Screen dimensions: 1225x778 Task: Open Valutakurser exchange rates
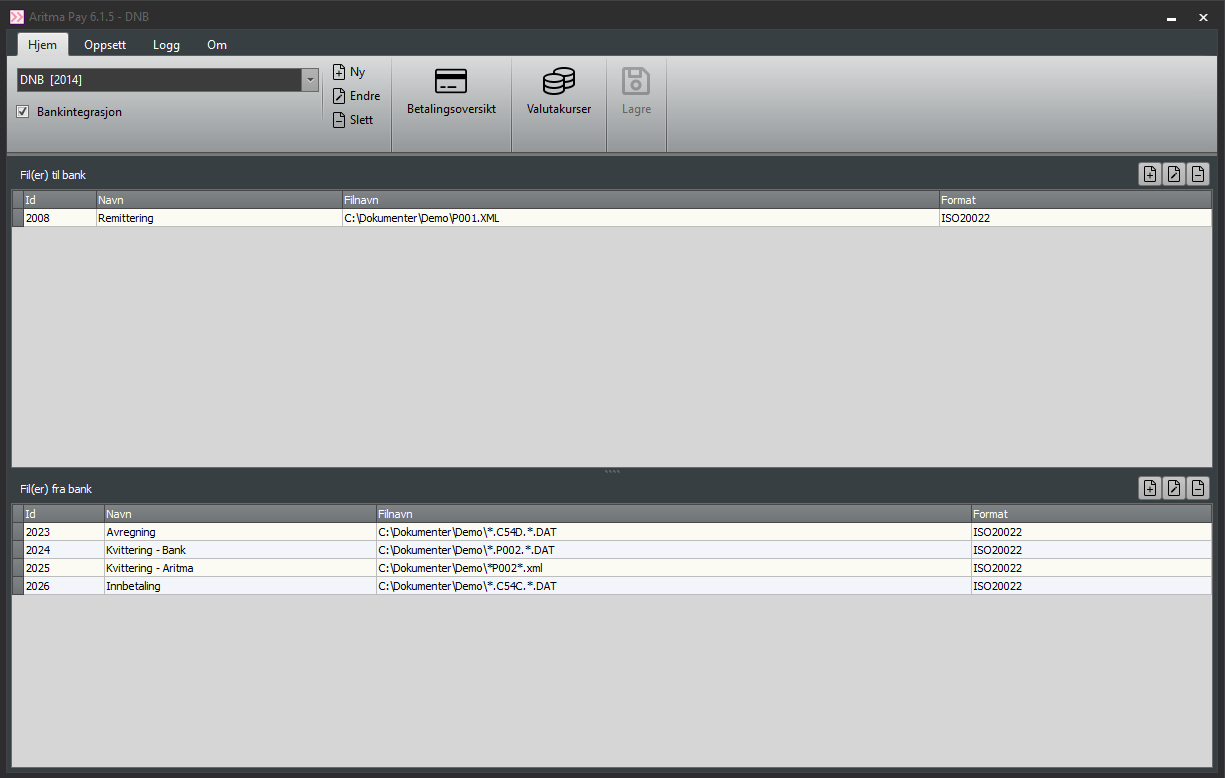(x=559, y=92)
